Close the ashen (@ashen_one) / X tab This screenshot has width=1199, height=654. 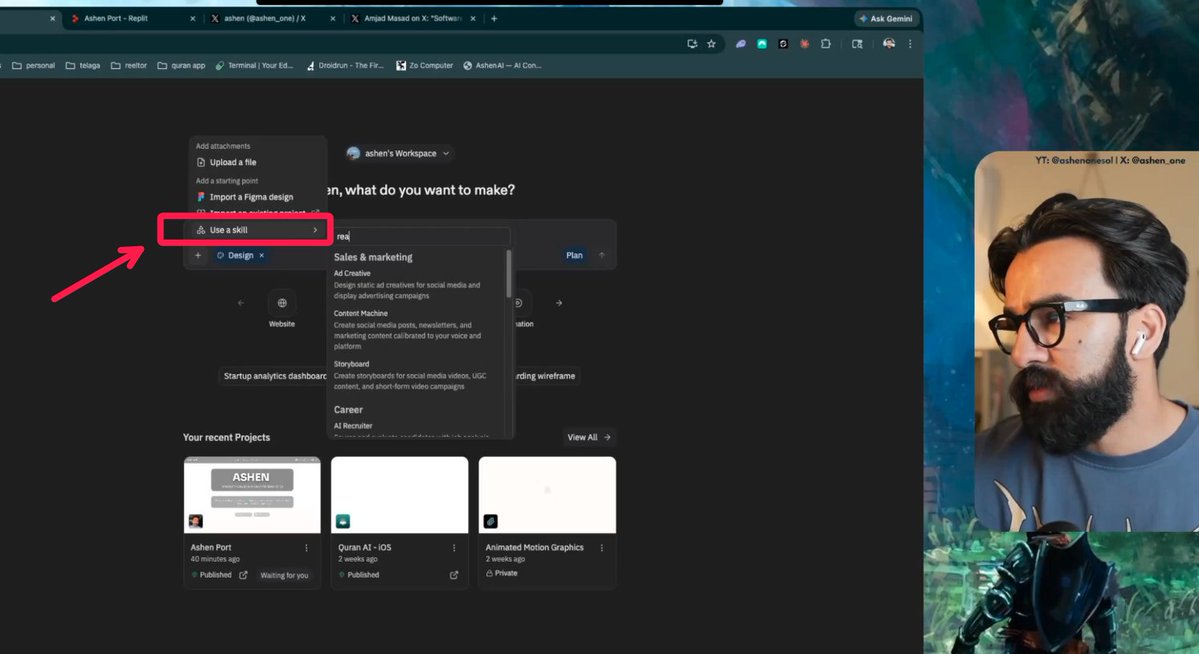point(333,18)
